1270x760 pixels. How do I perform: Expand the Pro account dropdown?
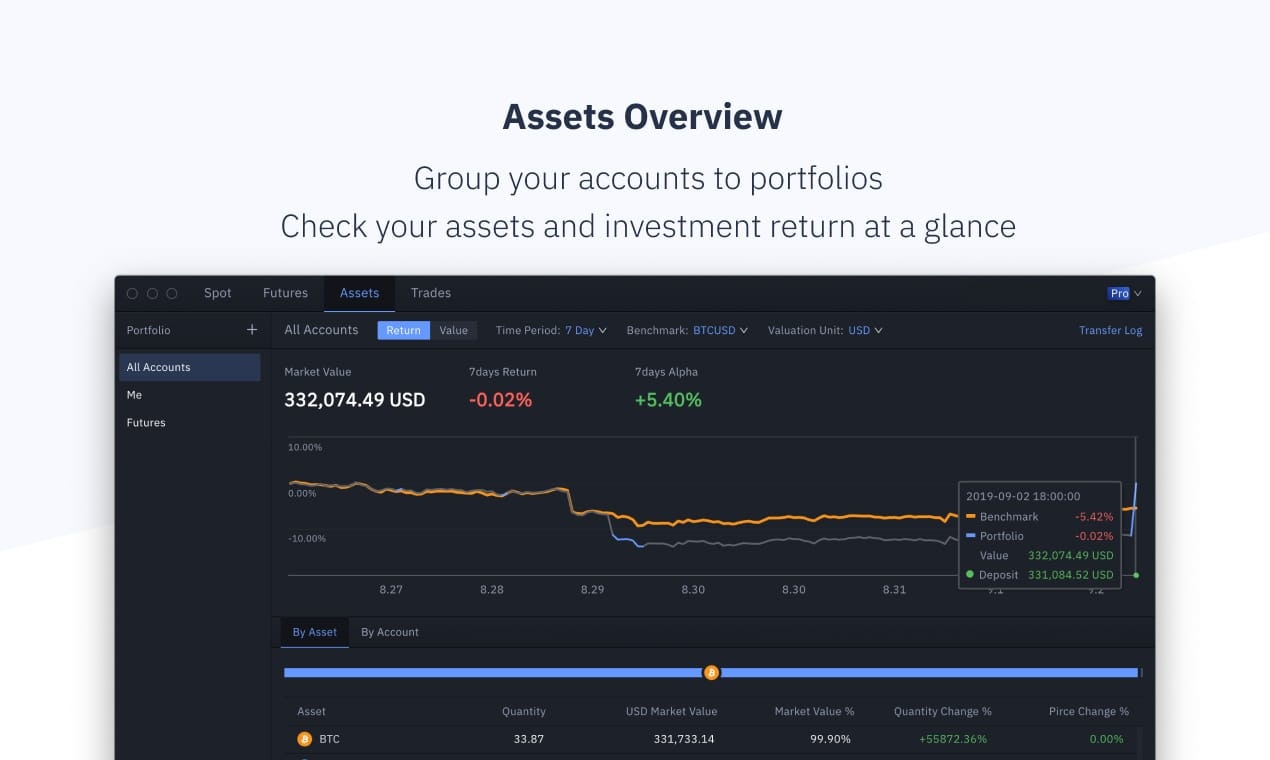(x=1124, y=293)
